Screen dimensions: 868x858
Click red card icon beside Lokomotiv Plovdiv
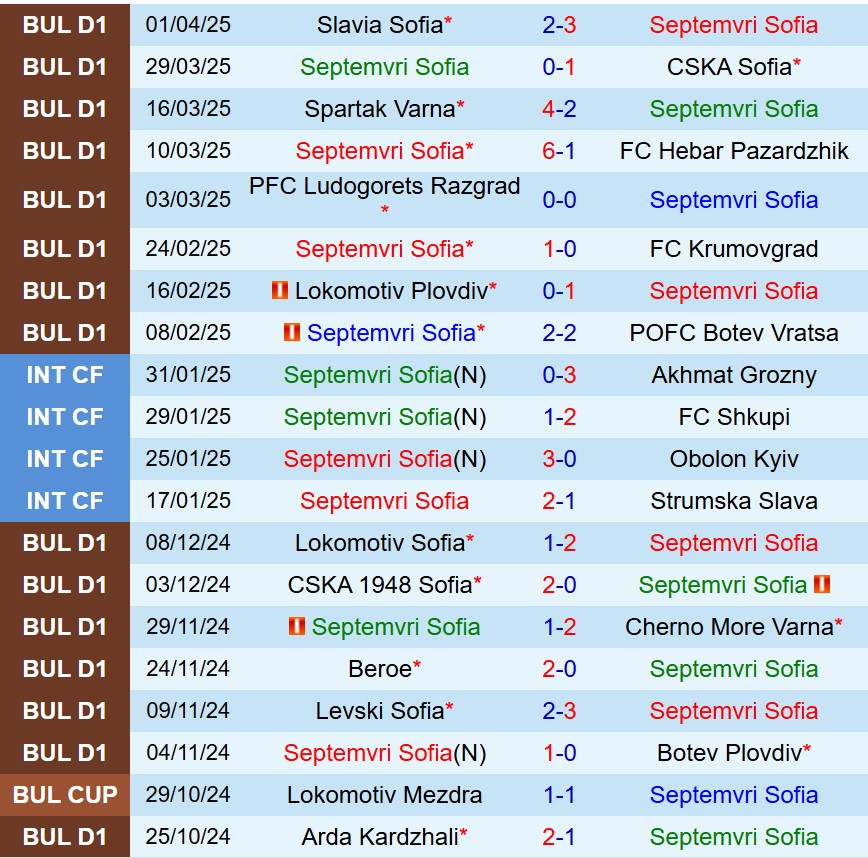point(280,291)
